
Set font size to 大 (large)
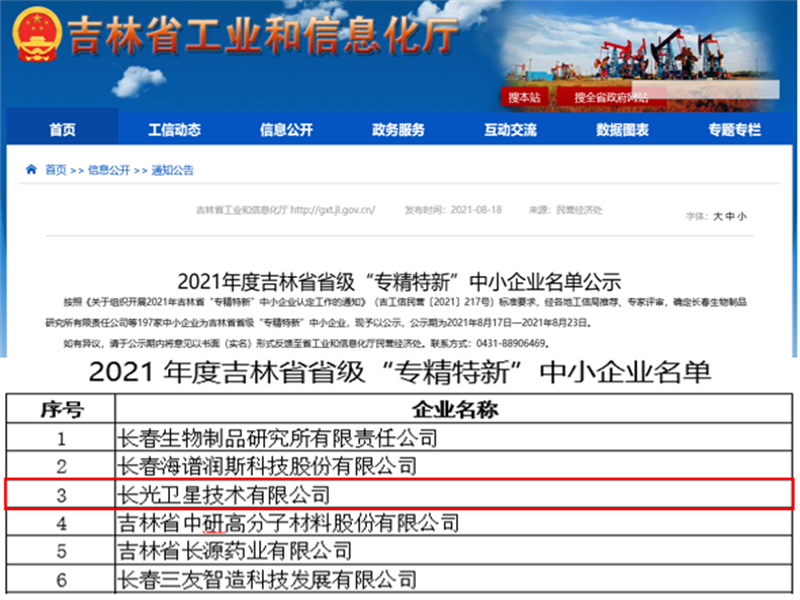717,216
